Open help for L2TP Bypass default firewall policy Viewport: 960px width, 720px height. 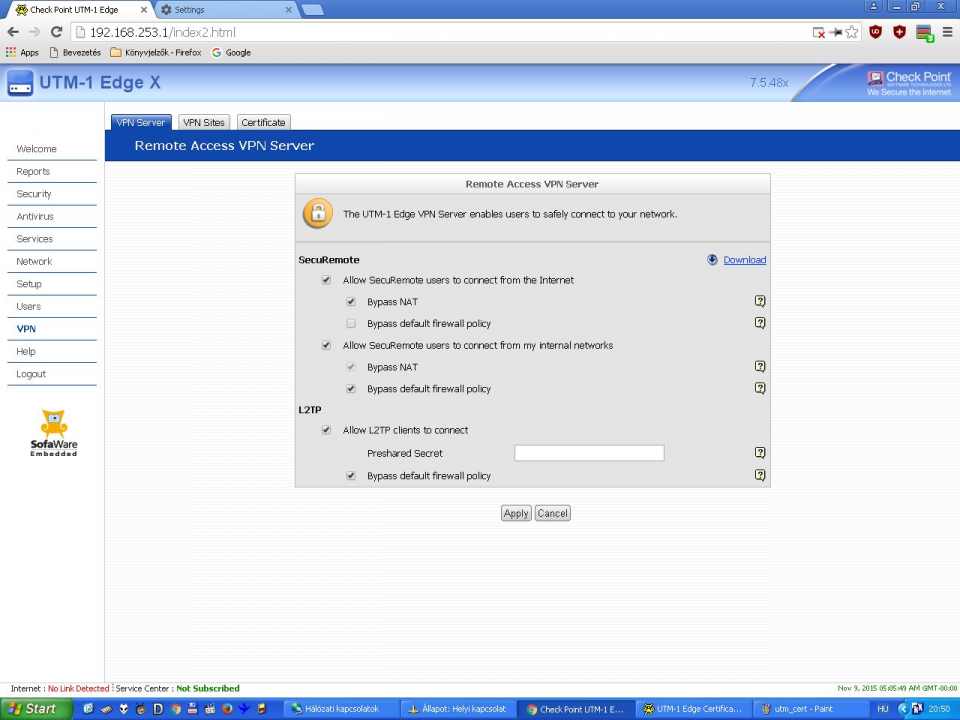point(760,475)
